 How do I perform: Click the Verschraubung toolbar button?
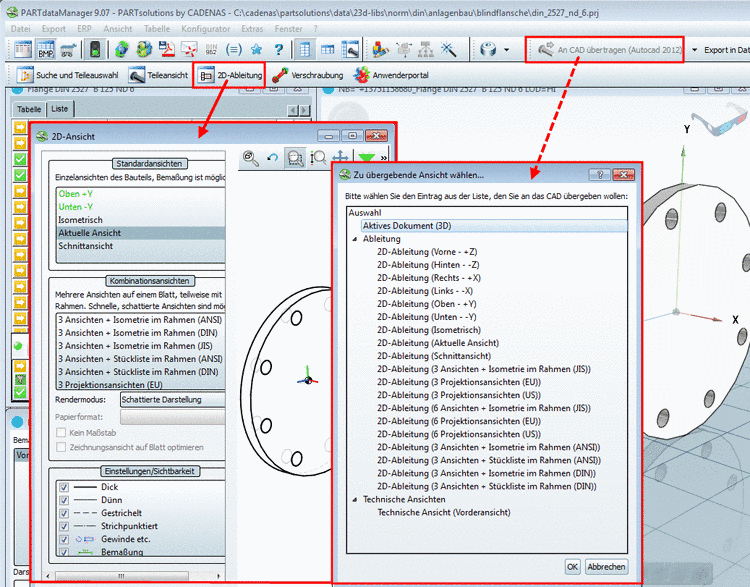[x=308, y=75]
